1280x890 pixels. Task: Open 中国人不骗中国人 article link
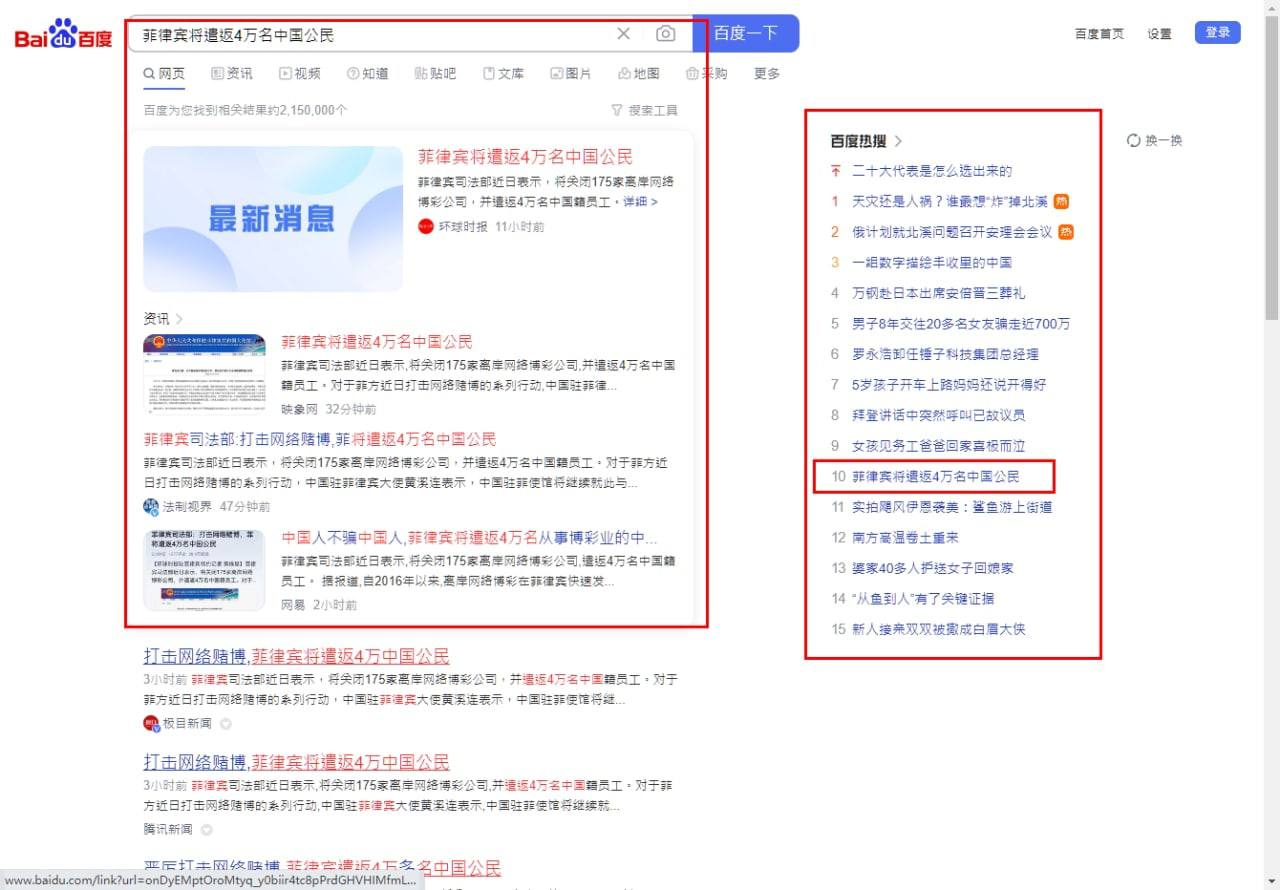[x=469, y=537]
